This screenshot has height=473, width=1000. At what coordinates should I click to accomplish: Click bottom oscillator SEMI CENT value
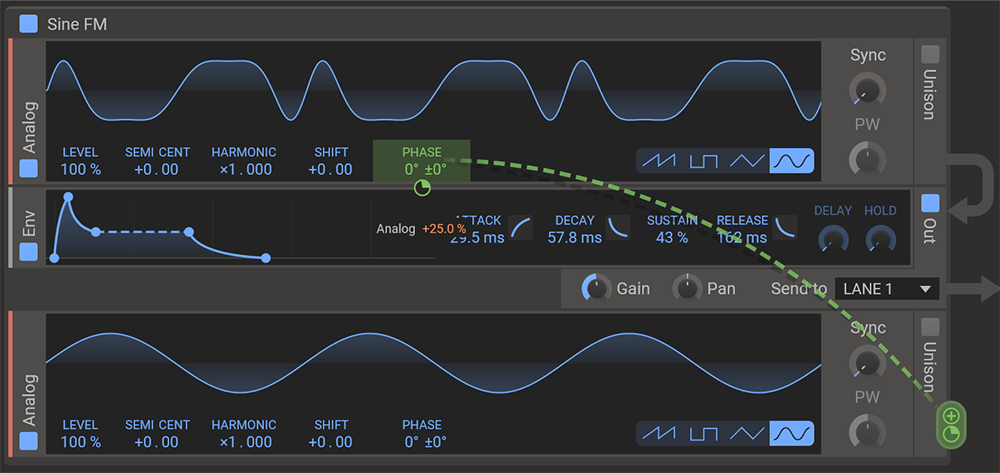coord(157,442)
